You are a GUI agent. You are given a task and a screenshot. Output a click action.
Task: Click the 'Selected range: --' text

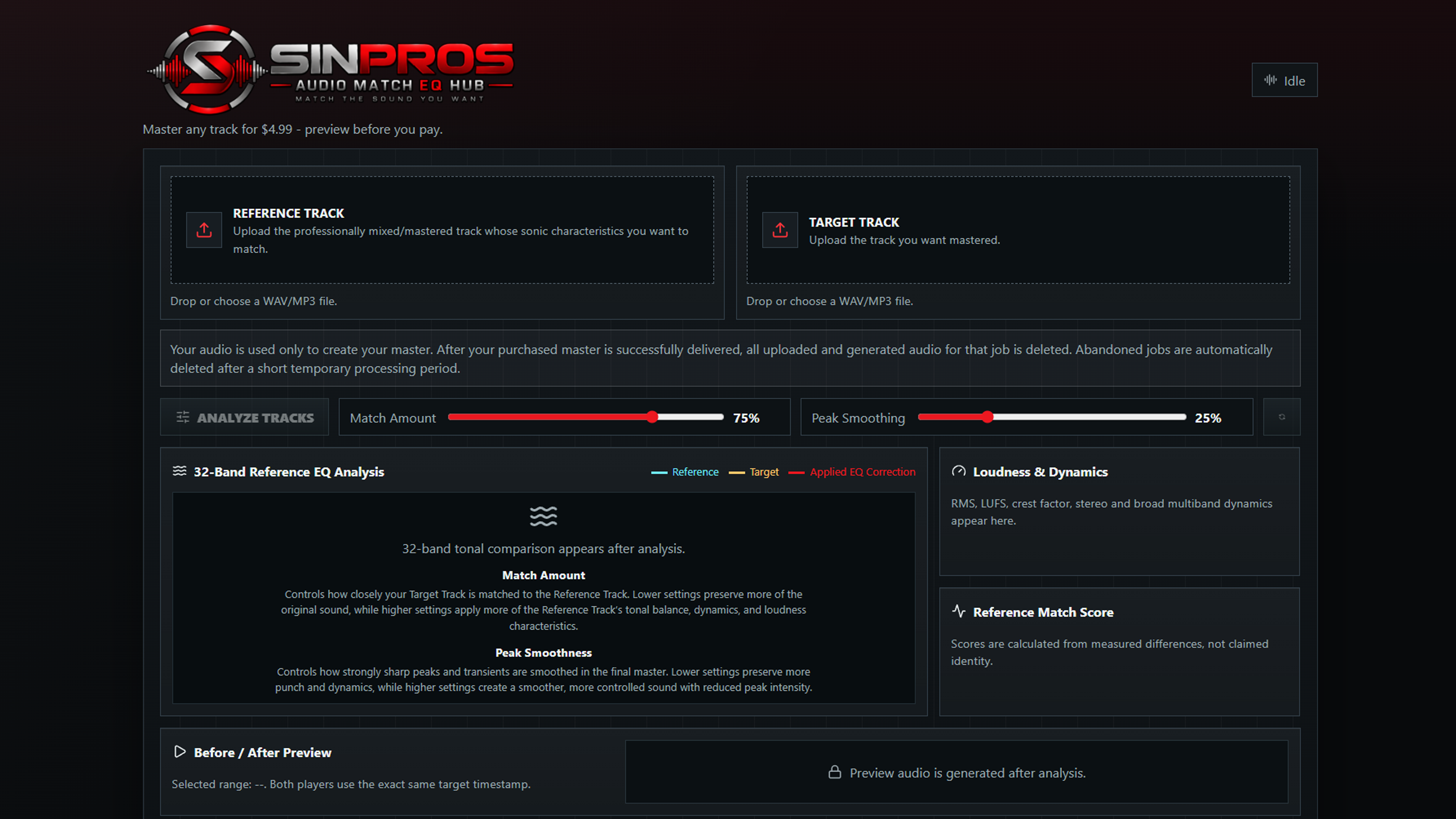(219, 784)
